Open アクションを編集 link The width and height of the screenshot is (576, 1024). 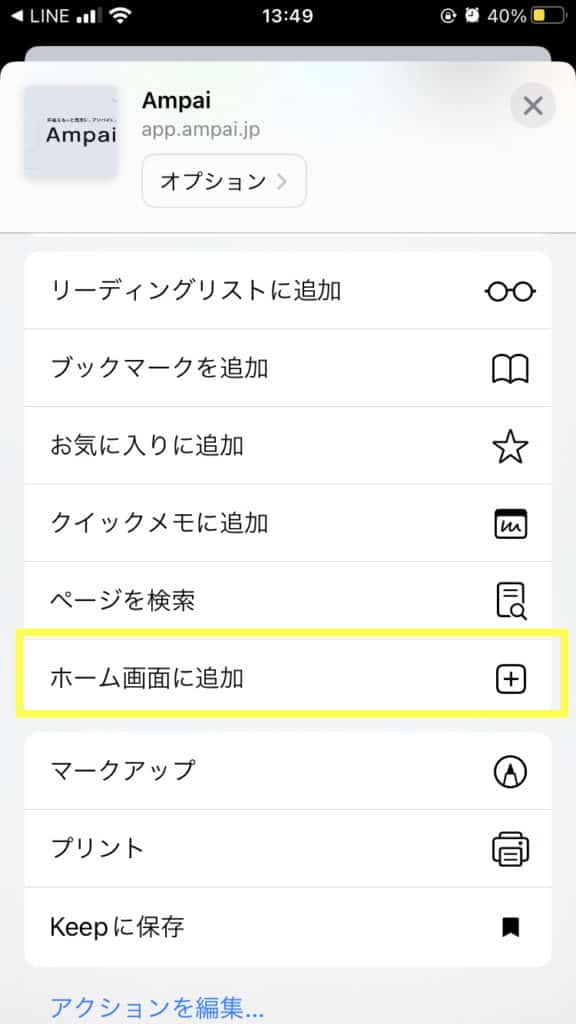(x=157, y=1008)
